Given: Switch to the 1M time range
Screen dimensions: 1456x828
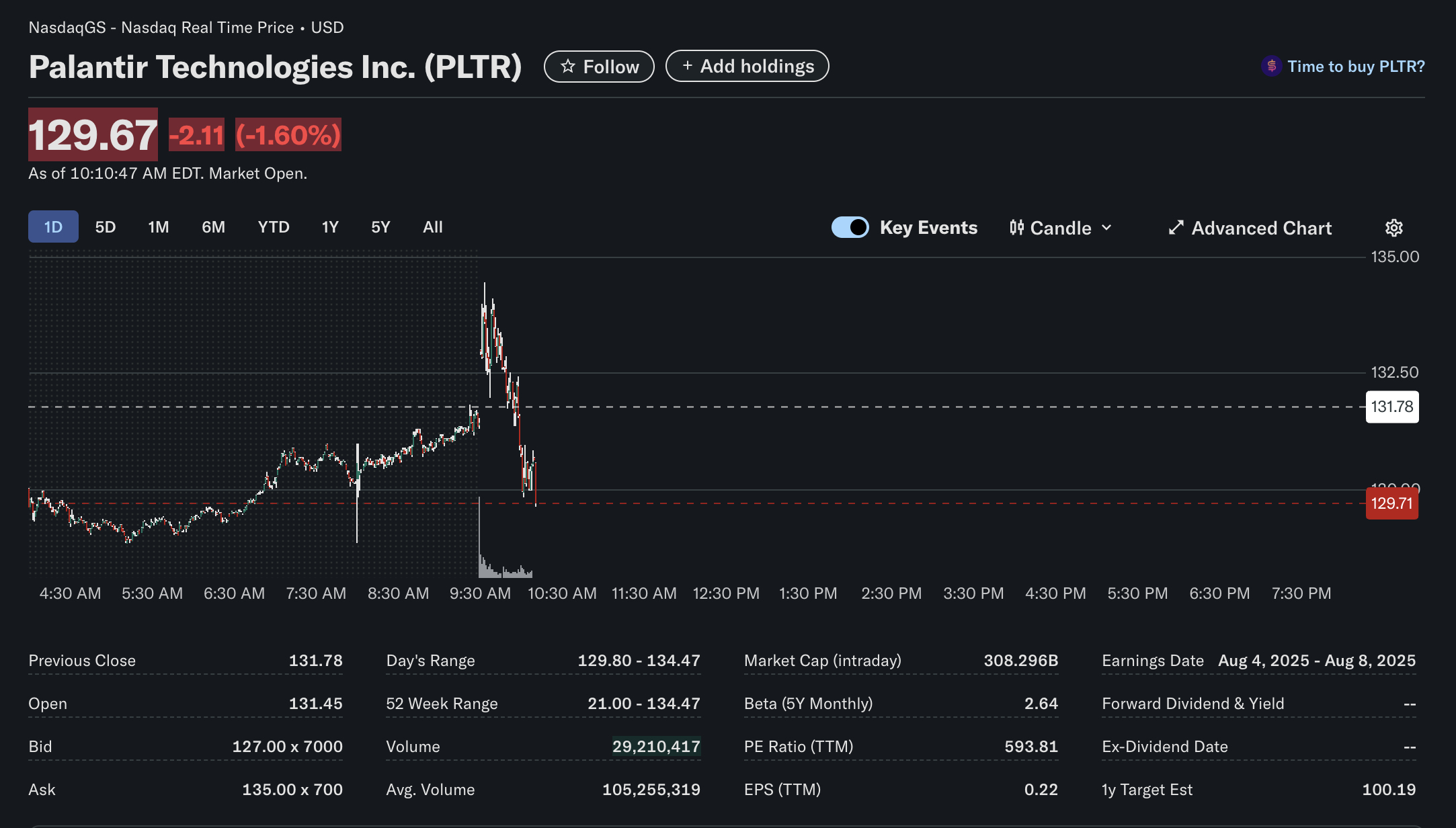Looking at the screenshot, I should (158, 226).
